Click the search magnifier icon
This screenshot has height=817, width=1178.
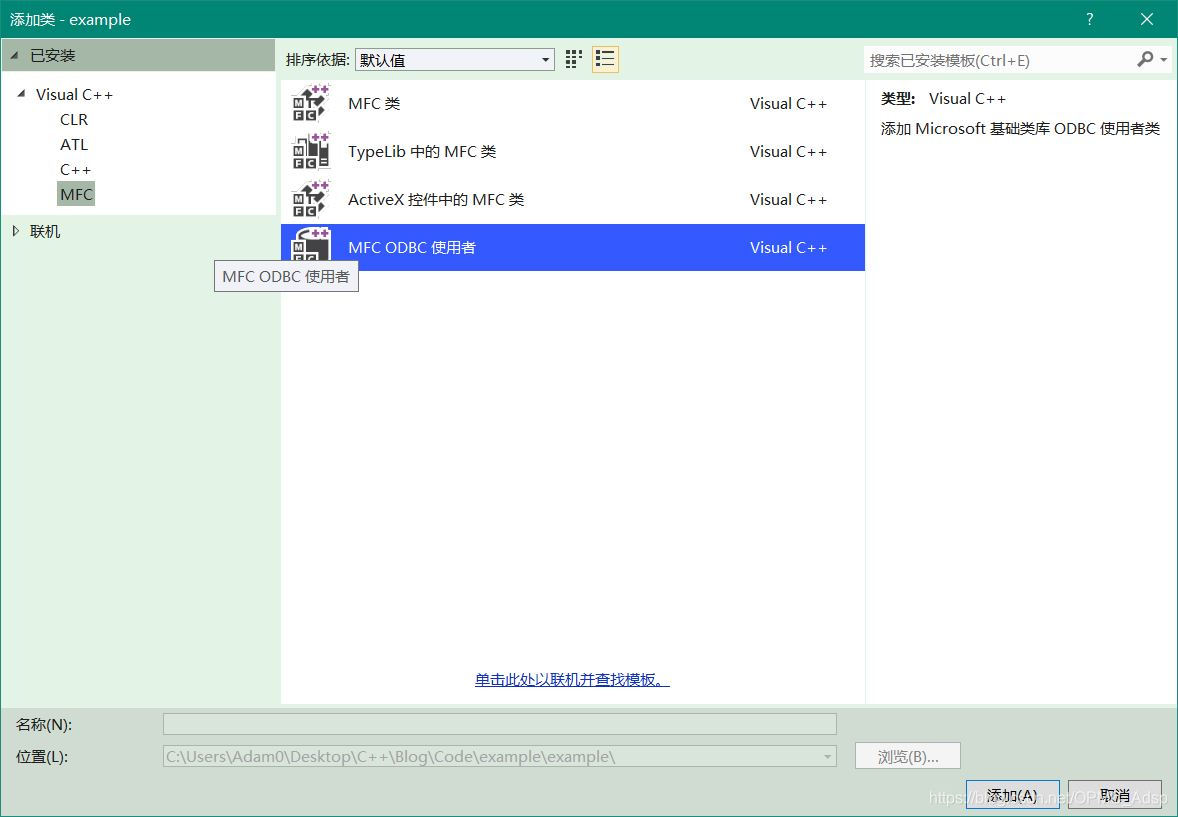(x=1144, y=59)
